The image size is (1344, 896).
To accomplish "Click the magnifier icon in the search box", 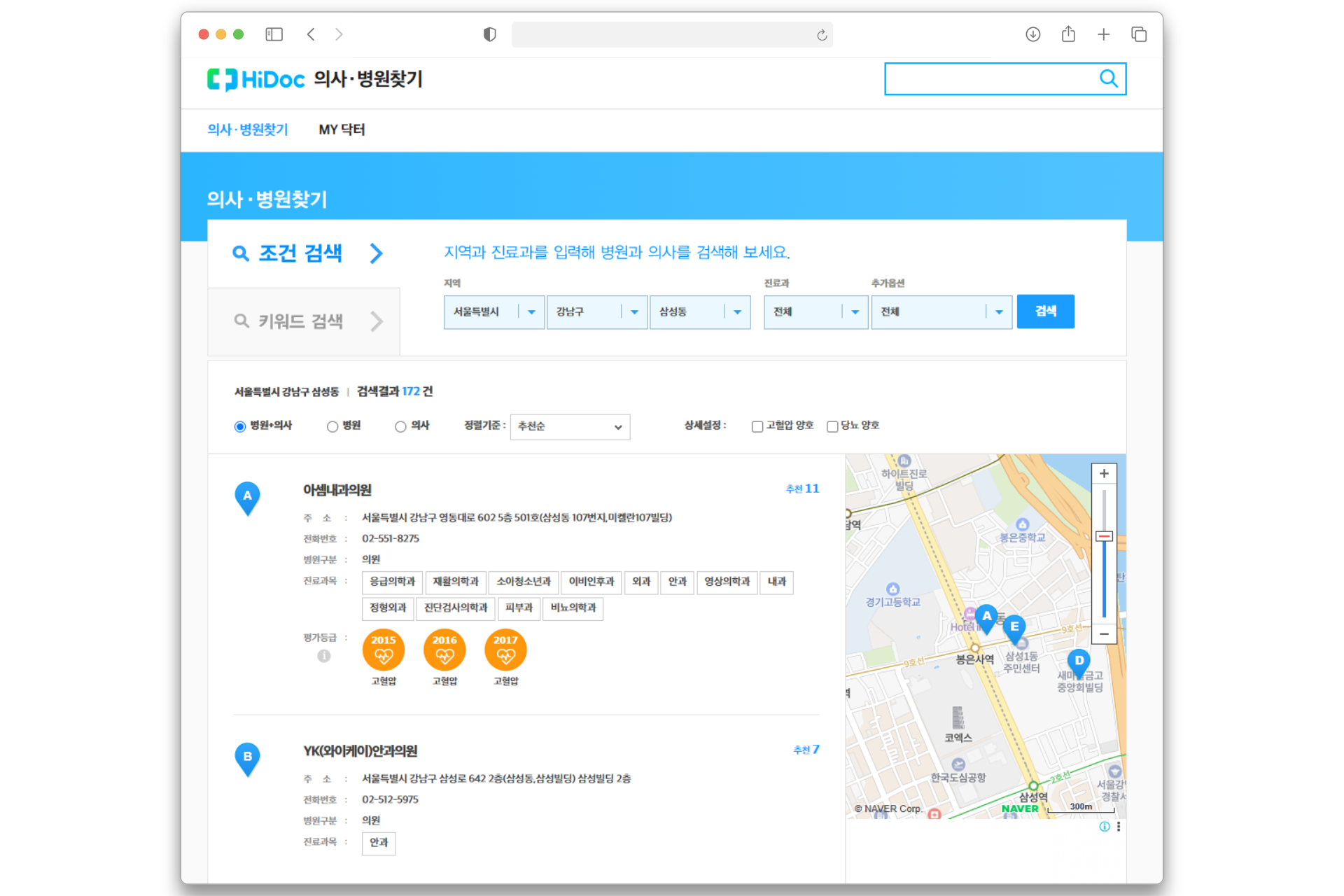I will click(x=1108, y=78).
